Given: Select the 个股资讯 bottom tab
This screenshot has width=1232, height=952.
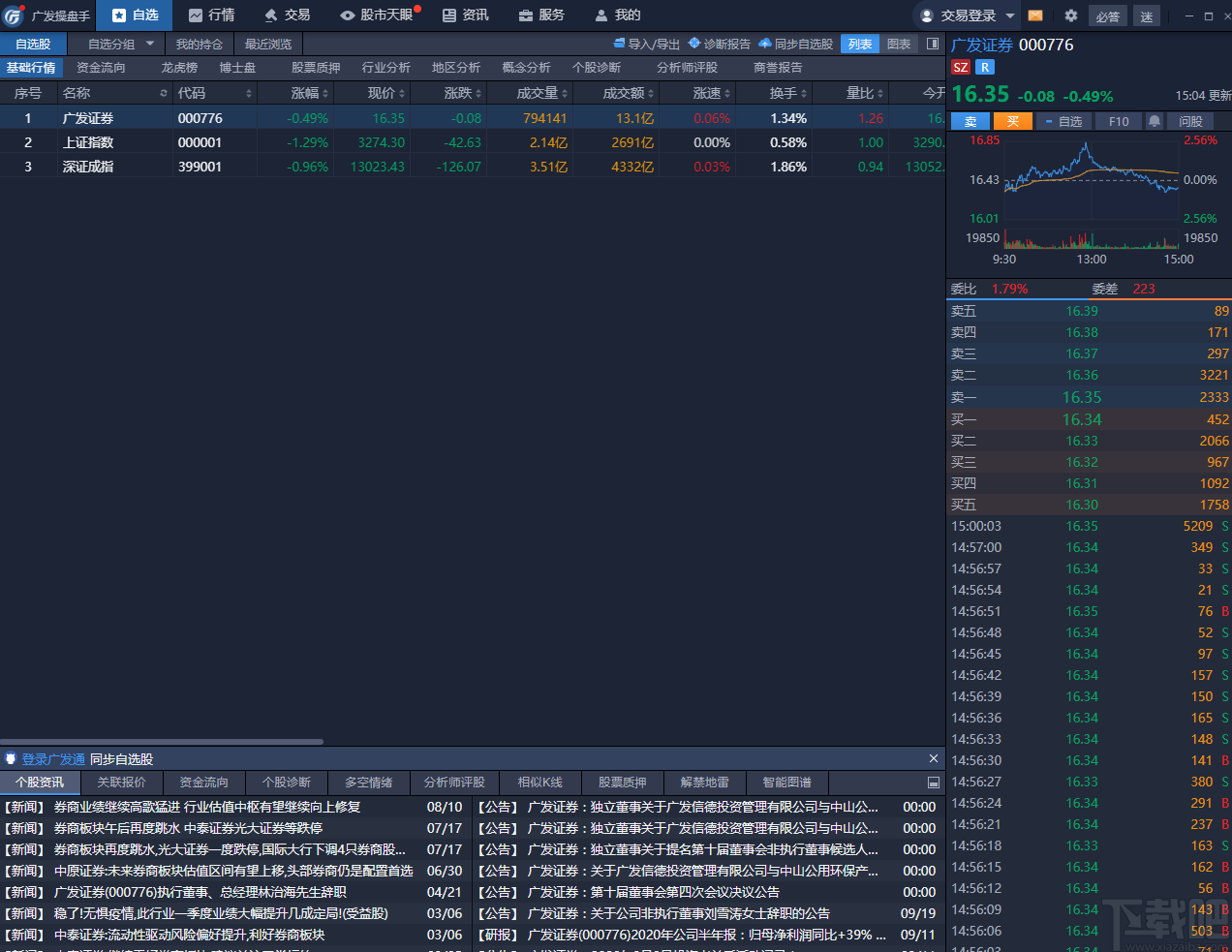Looking at the screenshot, I should 40,783.
